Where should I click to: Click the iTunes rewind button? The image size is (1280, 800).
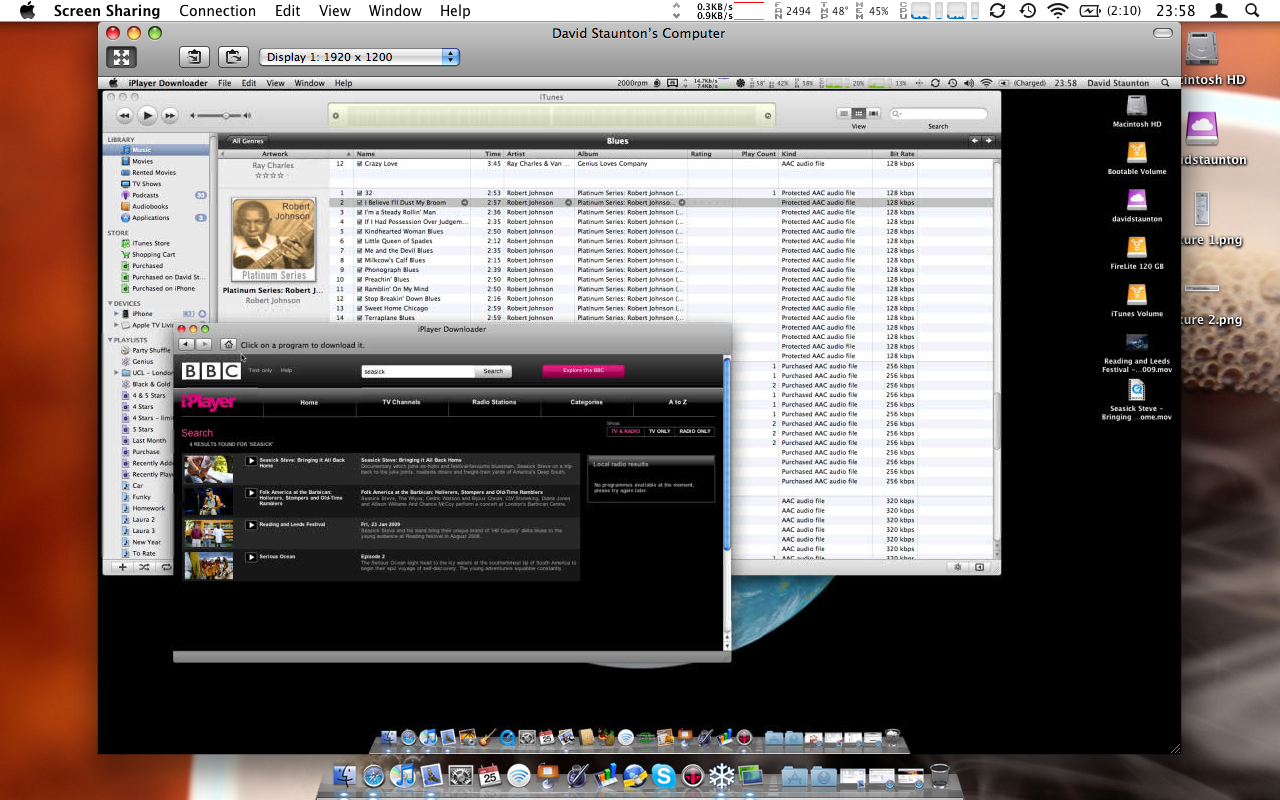click(x=125, y=115)
